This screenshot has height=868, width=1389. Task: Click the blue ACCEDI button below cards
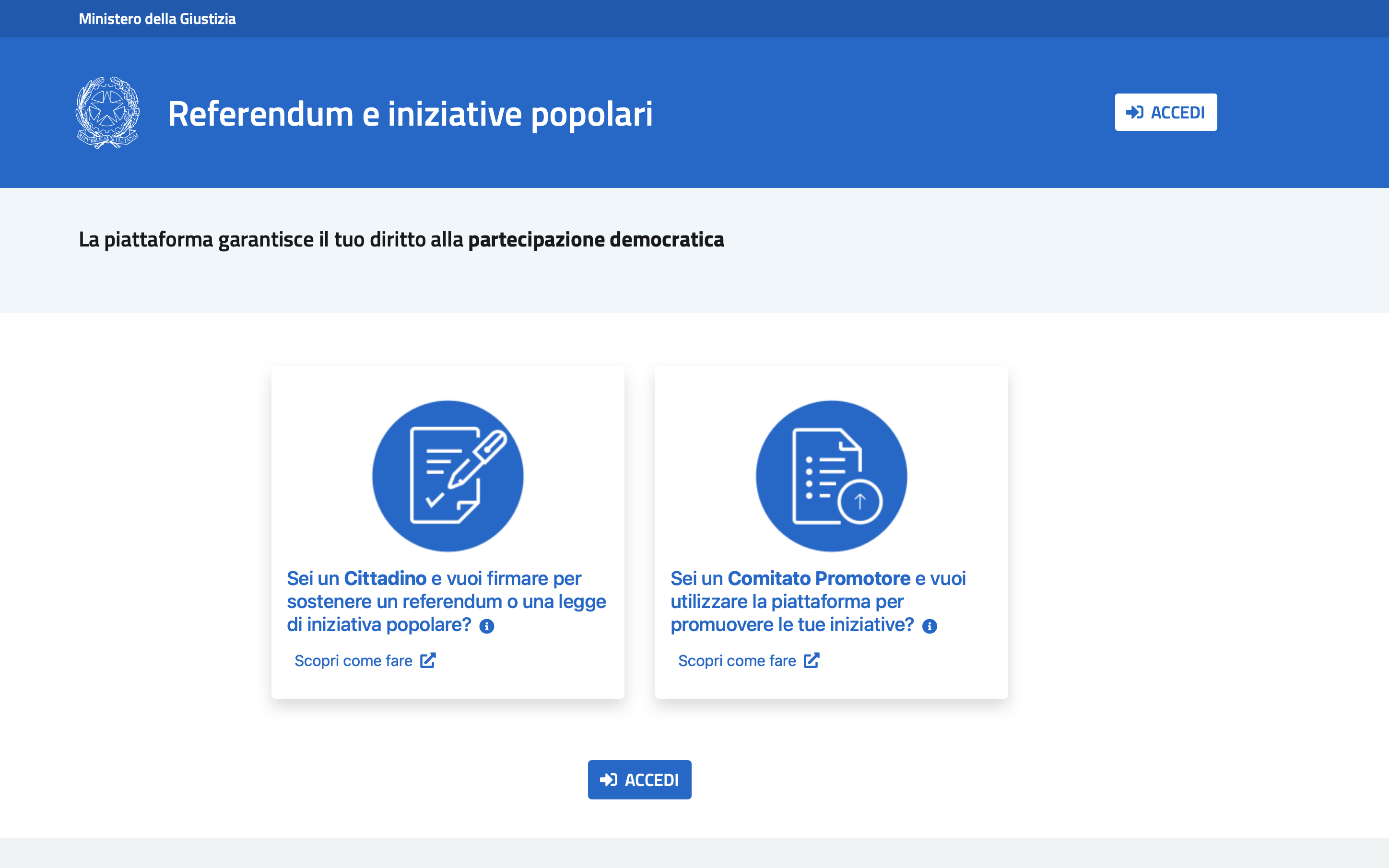point(639,780)
